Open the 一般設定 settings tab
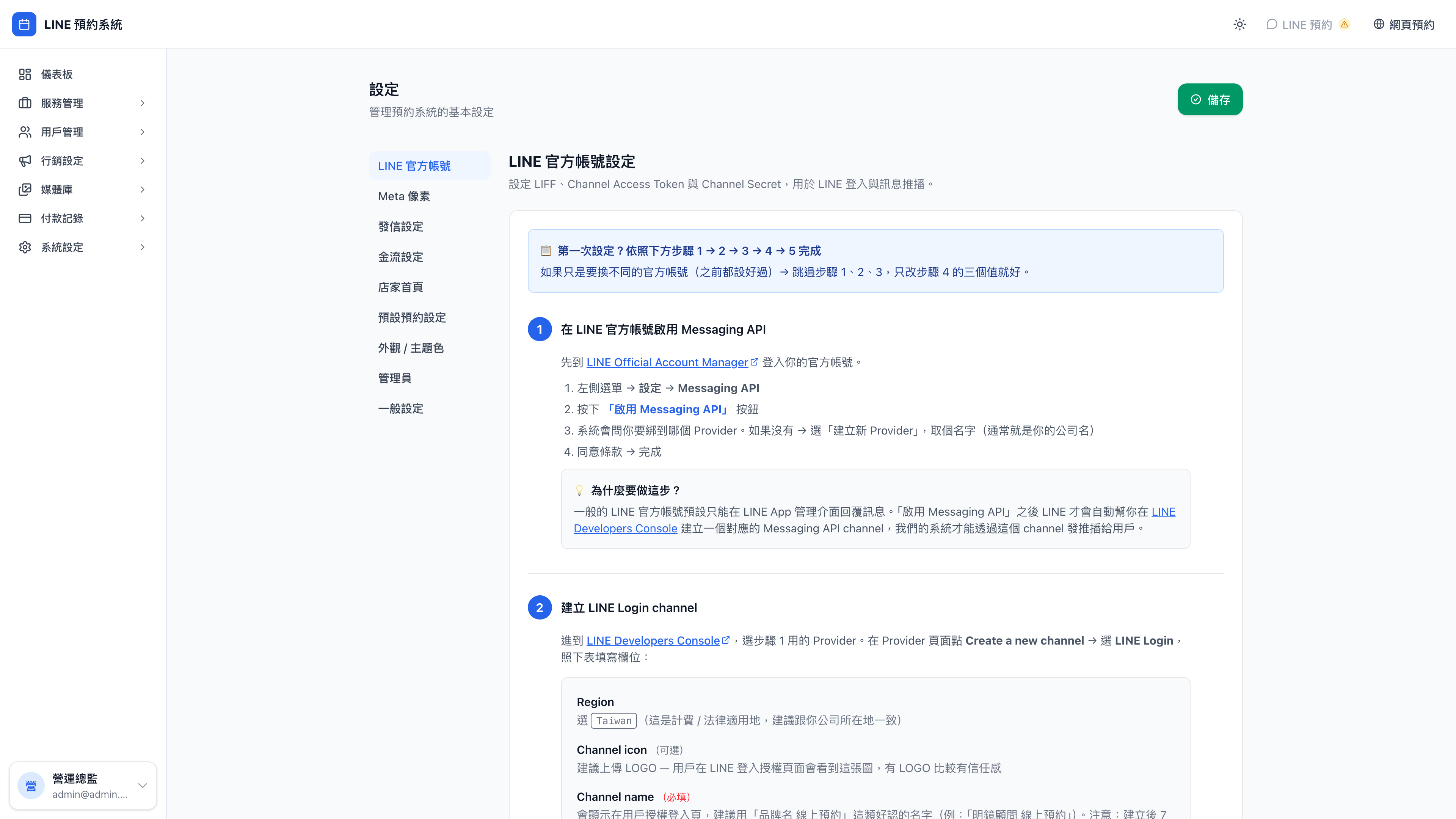The width and height of the screenshot is (1456, 819). (x=430, y=408)
